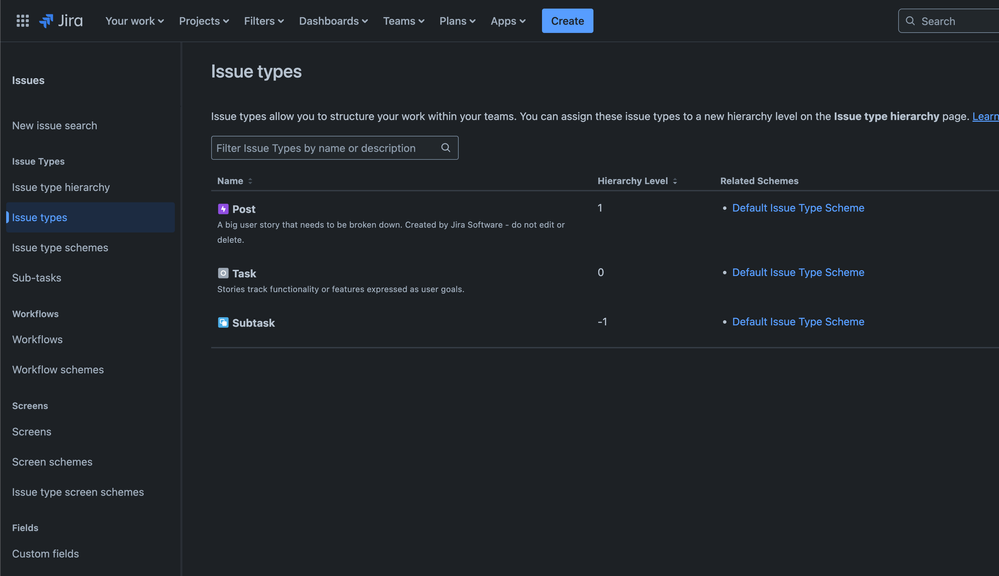The image size is (999, 576).
Task: Open the Dashboards menu
Action: (332, 20)
